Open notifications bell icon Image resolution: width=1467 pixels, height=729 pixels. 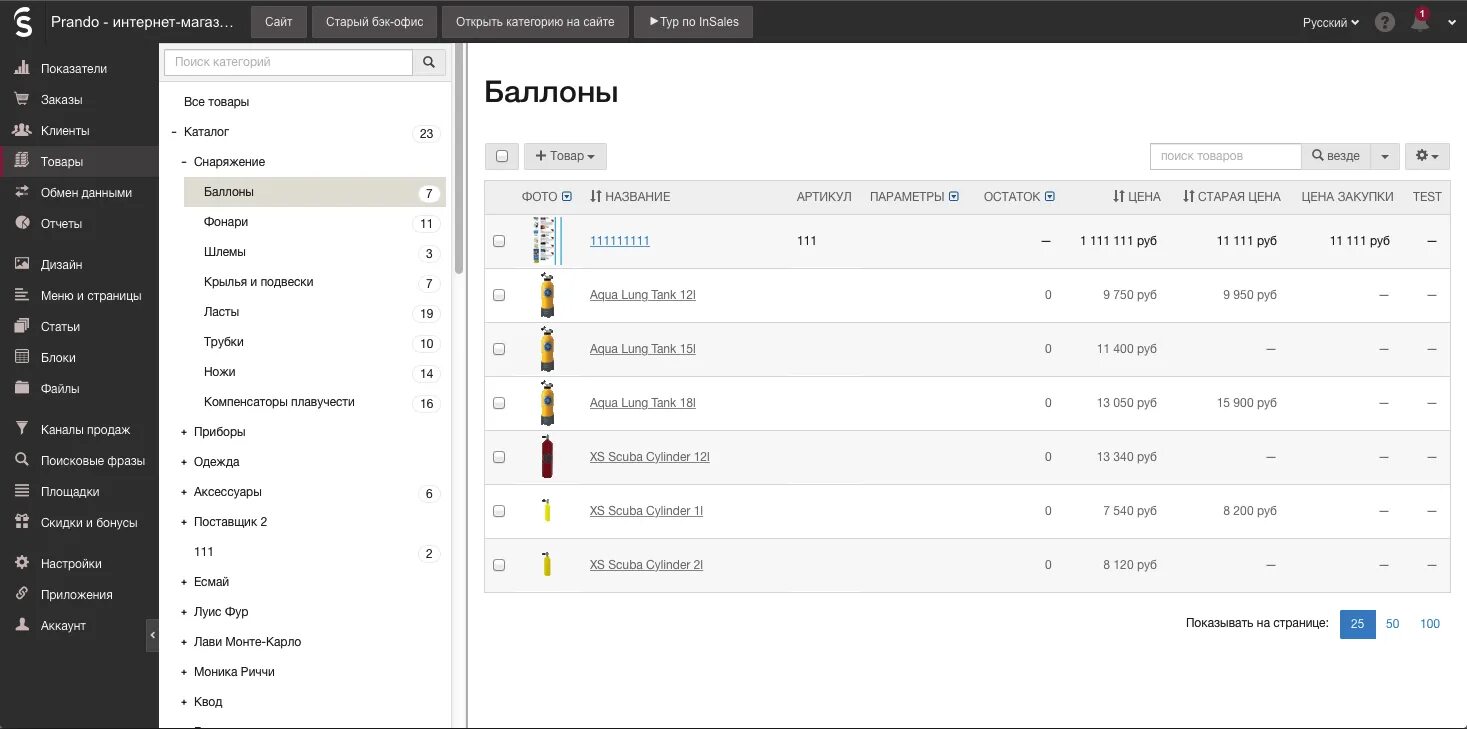pos(1420,22)
